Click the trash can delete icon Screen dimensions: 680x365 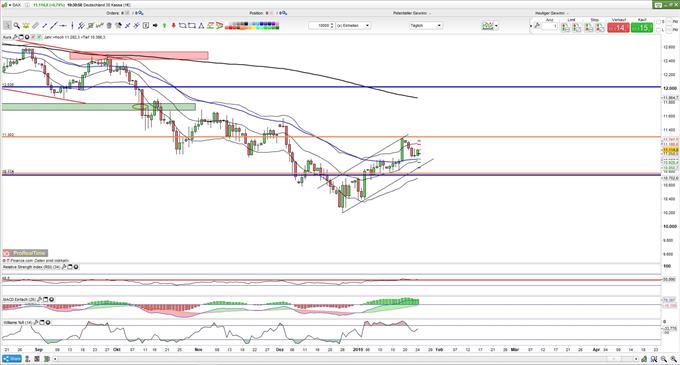click(109, 26)
